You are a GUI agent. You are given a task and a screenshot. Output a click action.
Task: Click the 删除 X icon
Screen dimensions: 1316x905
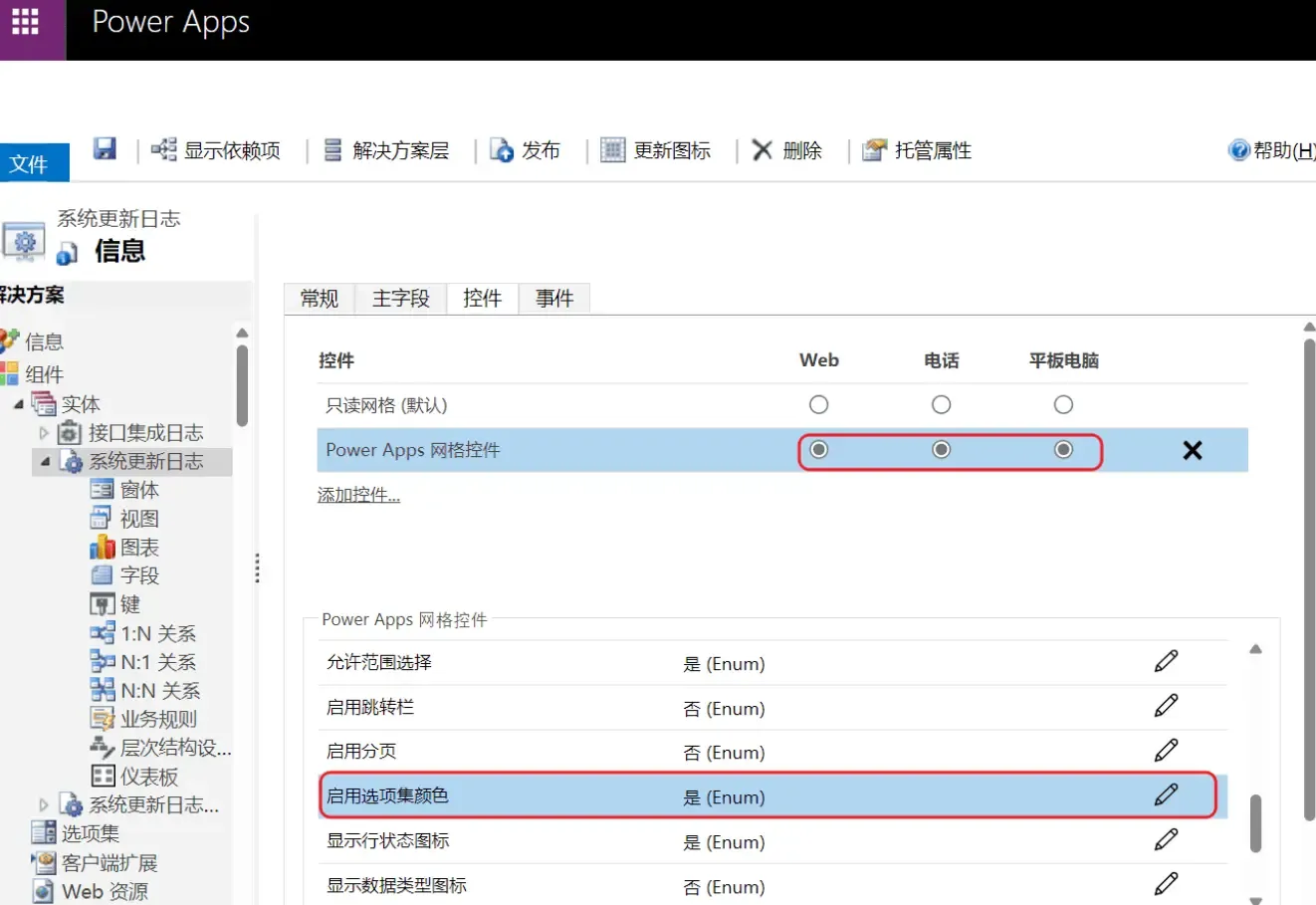[x=763, y=150]
